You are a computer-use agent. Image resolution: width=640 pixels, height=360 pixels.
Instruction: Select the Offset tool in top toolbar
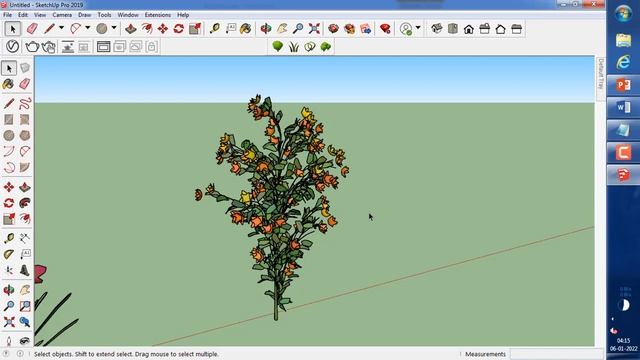pyautogui.click(x=147, y=29)
